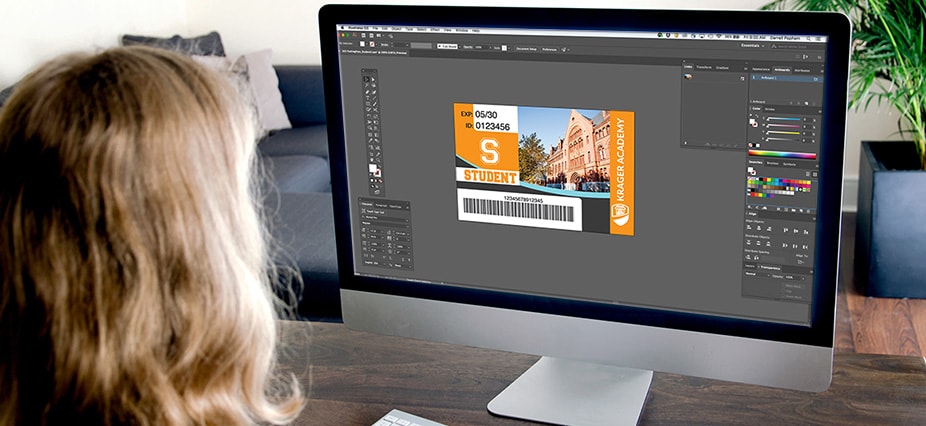The height and width of the screenshot is (426, 926).
Task: Switch to the Color panel tab
Action: (756, 109)
